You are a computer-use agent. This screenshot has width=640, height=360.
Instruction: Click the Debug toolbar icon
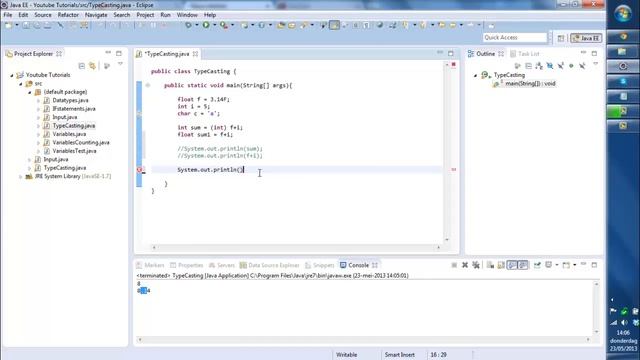[x=188, y=25]
